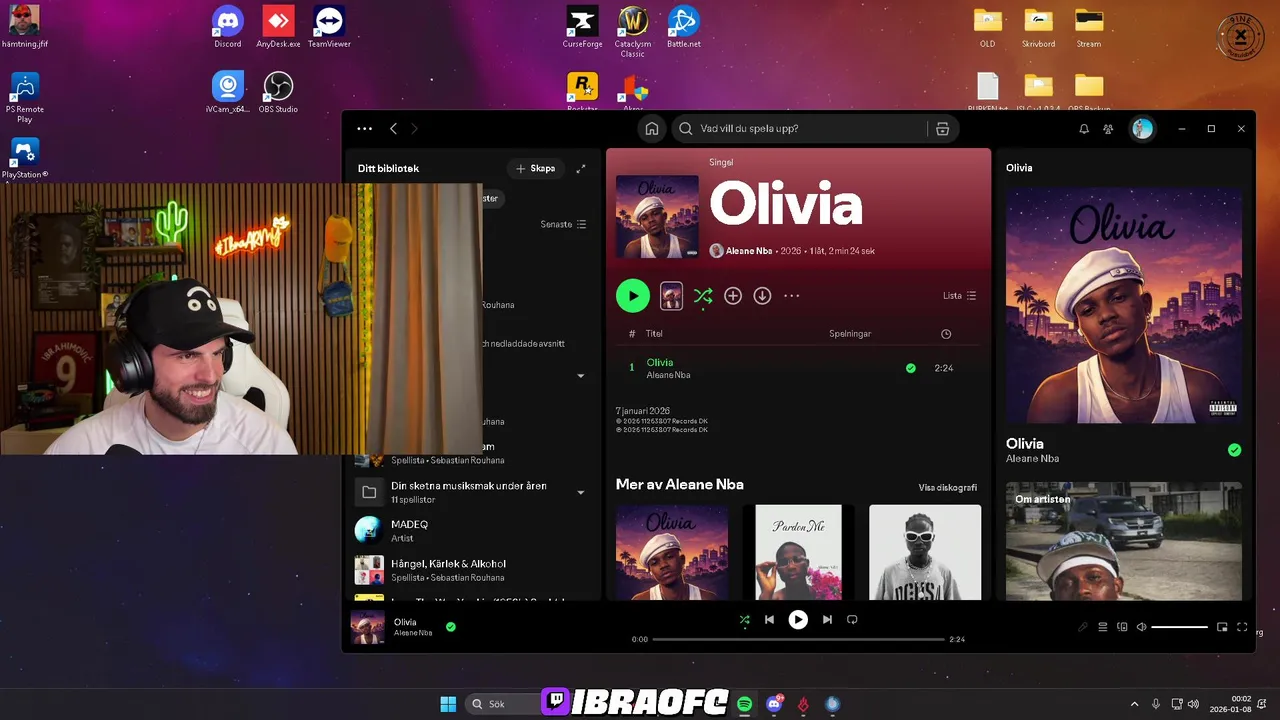
Task: Click Aleane Nba under Olivia in right panel
Action: [1032, 458]
